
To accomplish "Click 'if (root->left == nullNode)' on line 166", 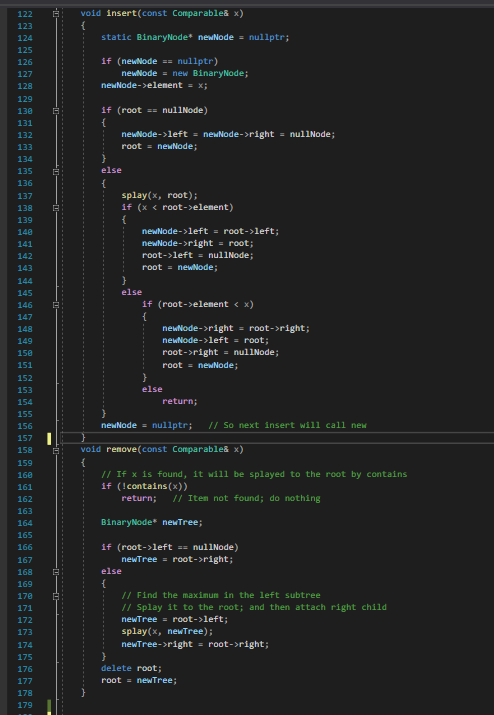I will point(170,547).
